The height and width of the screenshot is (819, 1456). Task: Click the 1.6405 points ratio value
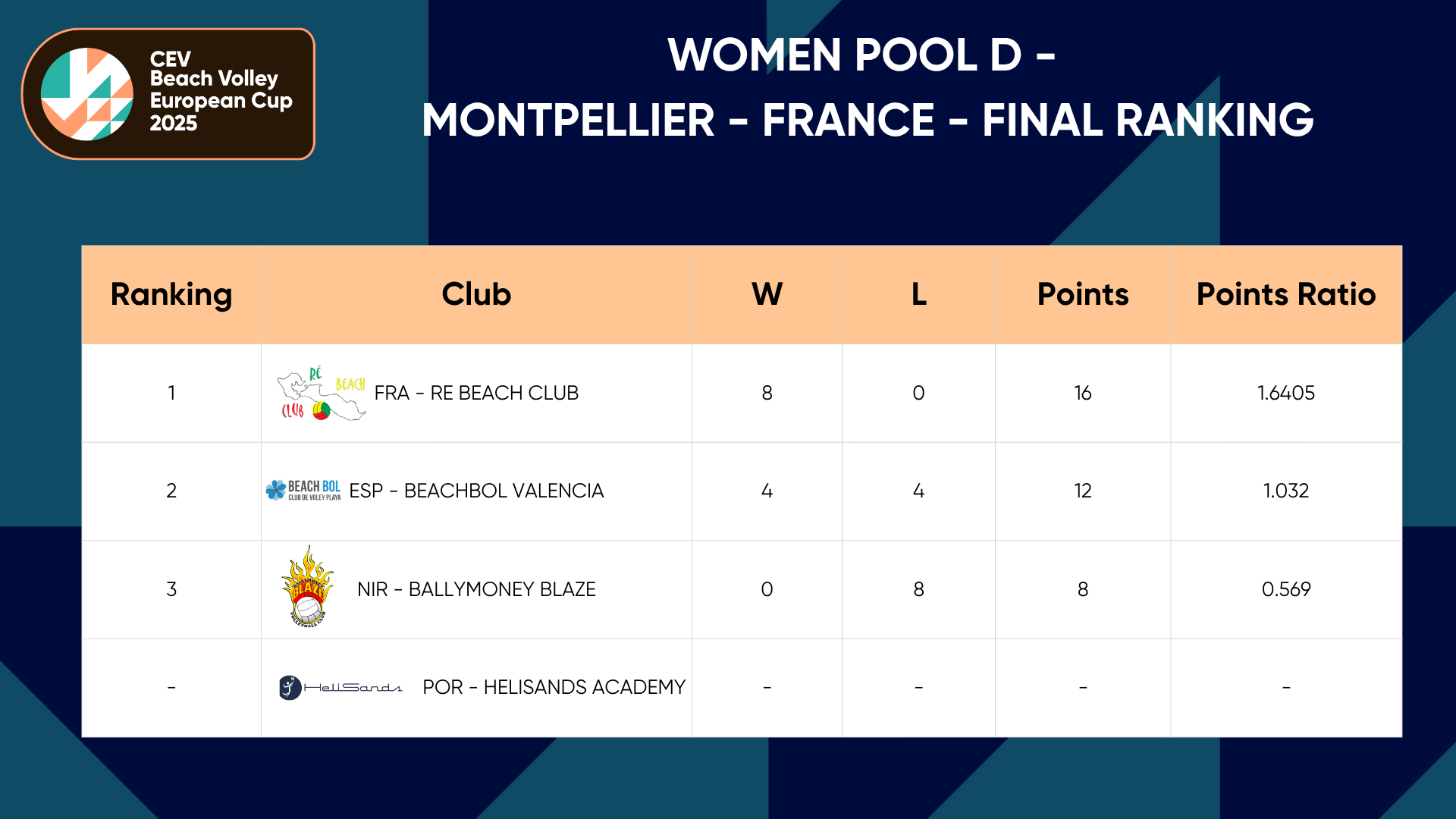[1285, 393]
